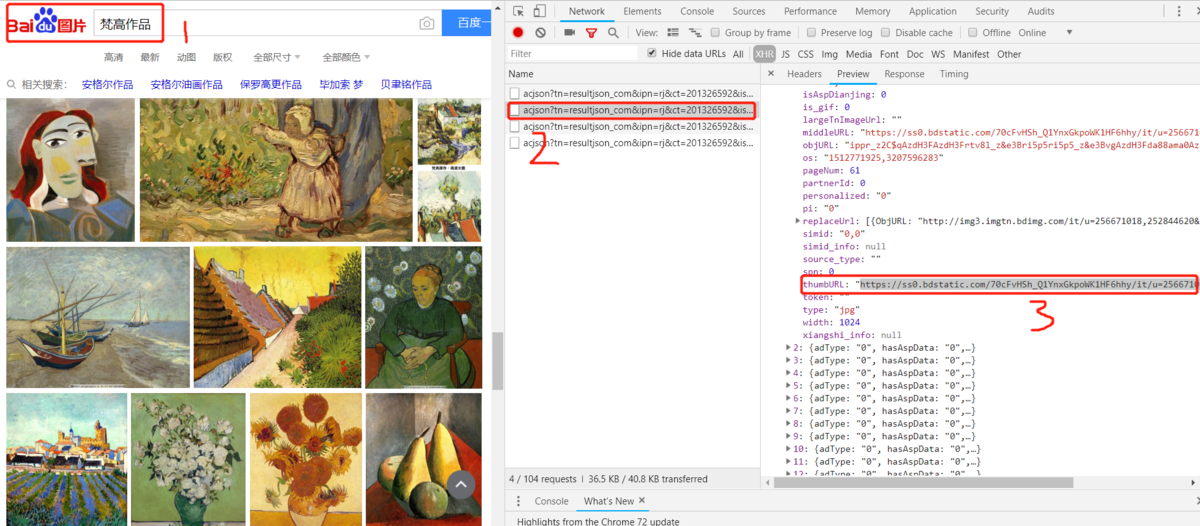
Task: Close the request details pane
Action: (x=770, y=74)
